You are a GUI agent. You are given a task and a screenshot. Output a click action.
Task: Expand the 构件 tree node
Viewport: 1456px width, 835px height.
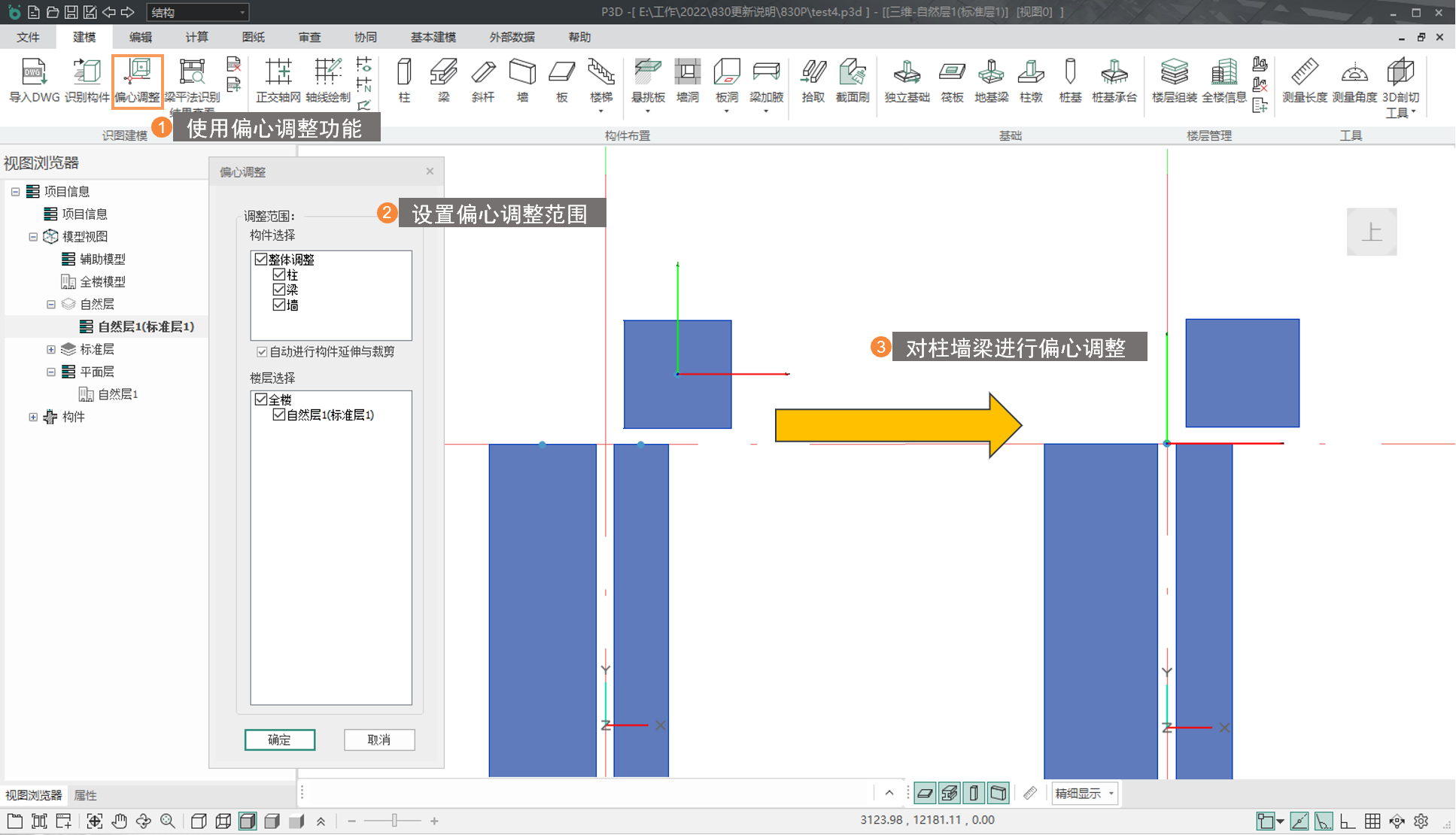tap(33, 417)
